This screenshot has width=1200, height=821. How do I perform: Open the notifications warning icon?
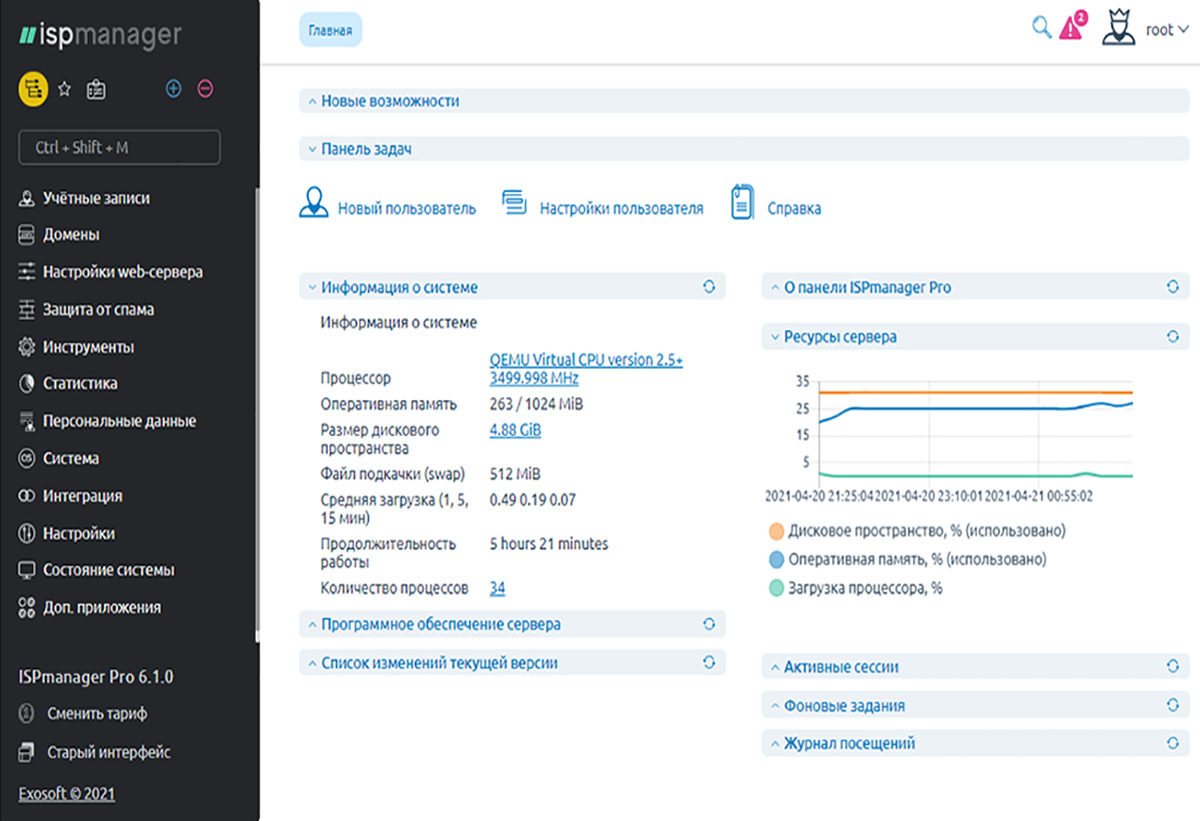coord(1072,27)
